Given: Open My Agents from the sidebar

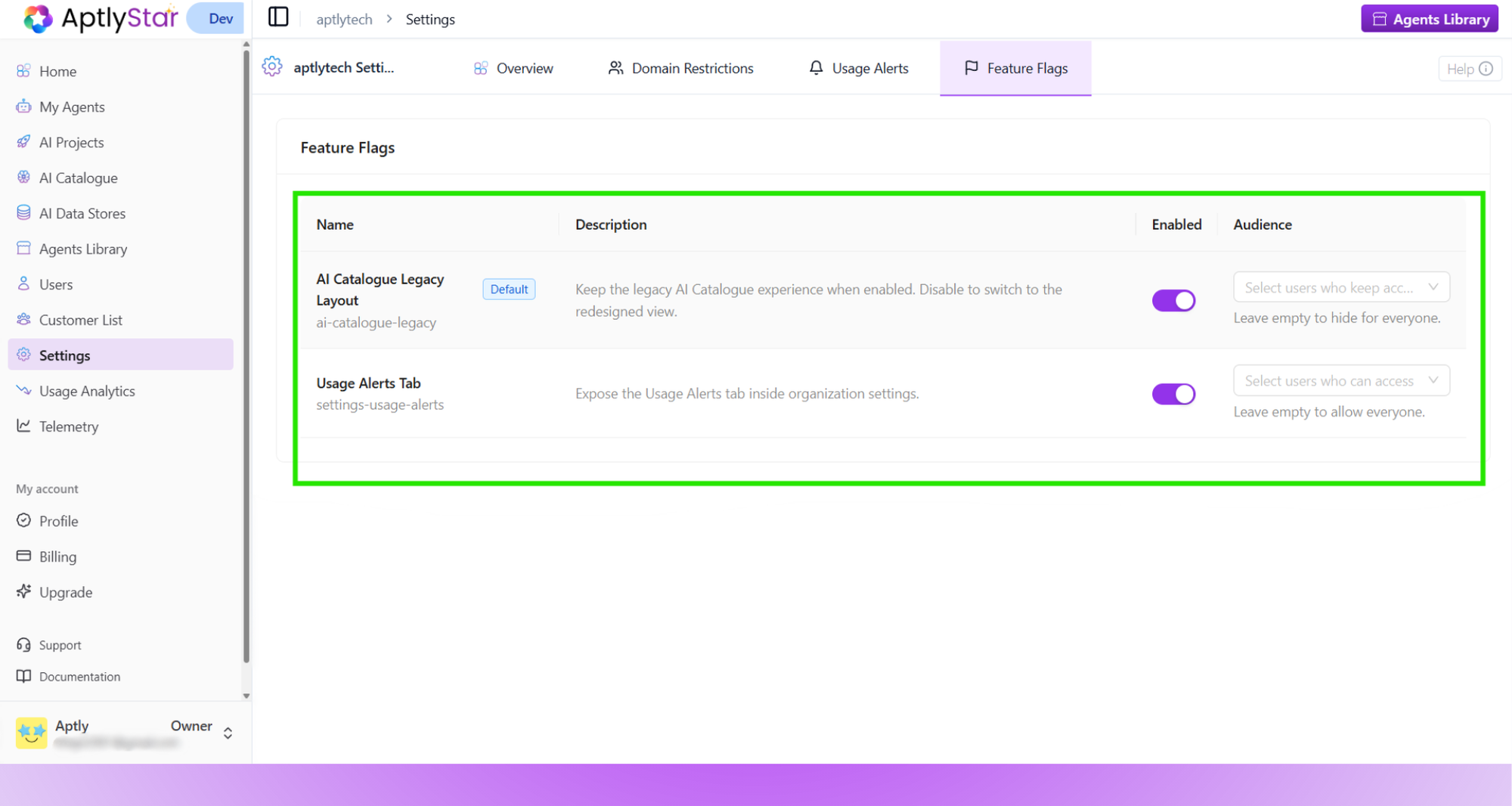Looking at the screenshot, I should [x=72, y=107].
